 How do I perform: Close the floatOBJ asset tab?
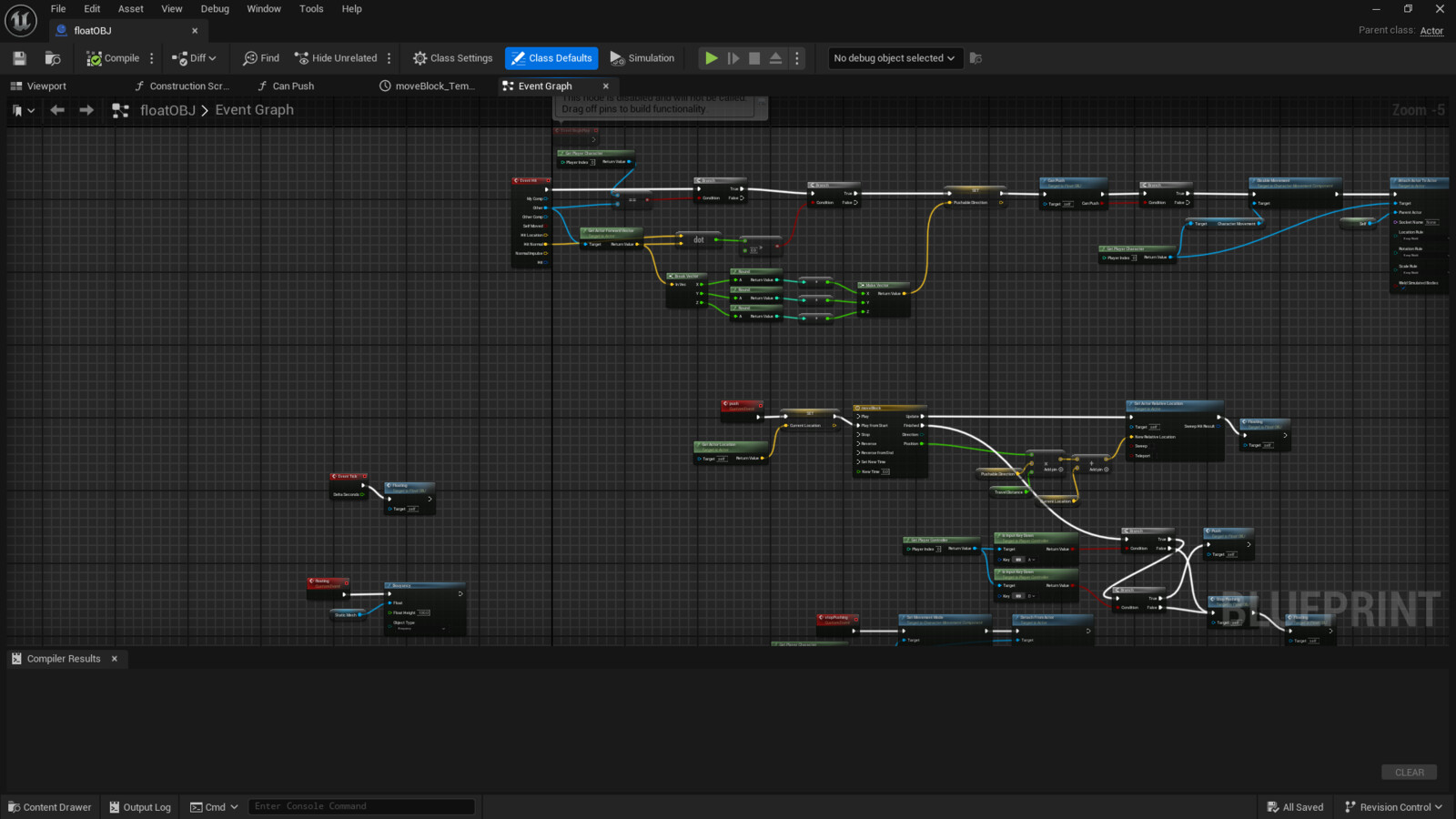click(x=195, y=31)
